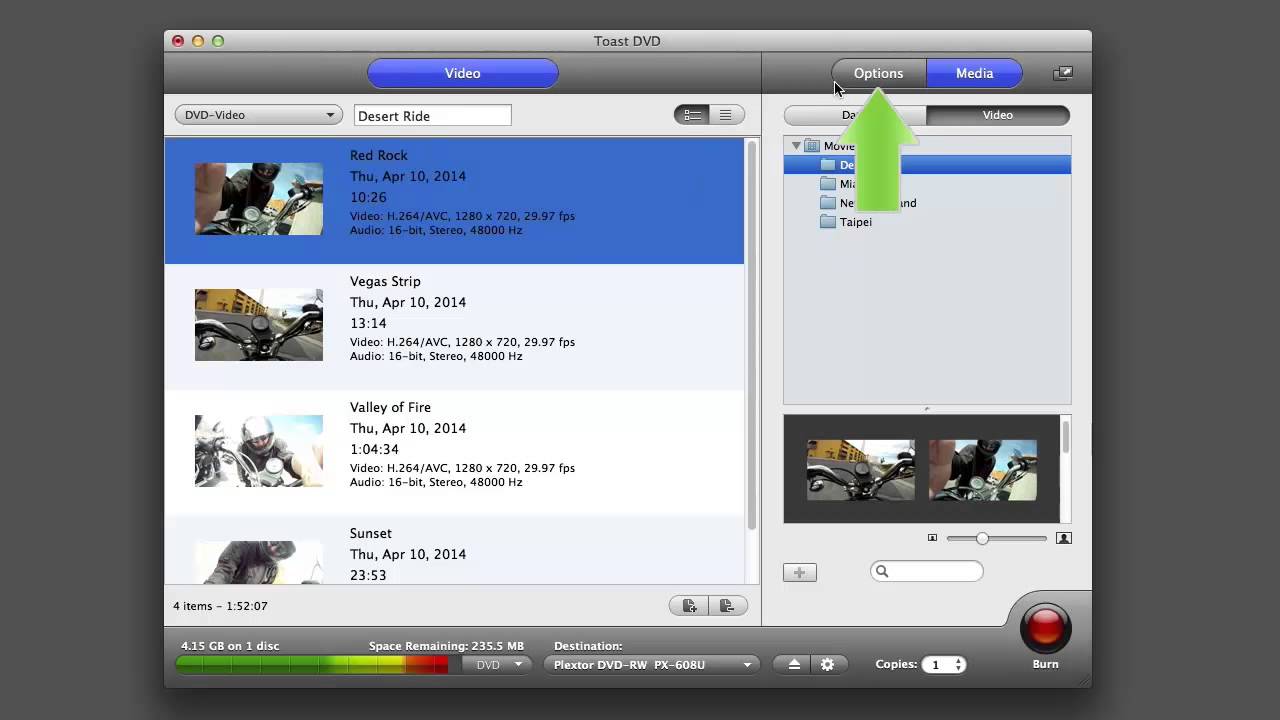Switch to the Media panel tab
The width and height of the screenshot is (1280, 720).
974,73
